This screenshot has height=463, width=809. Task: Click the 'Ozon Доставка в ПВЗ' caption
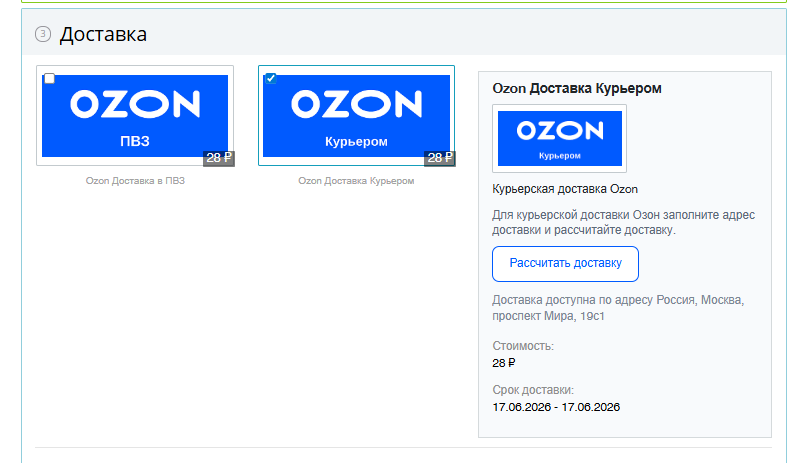coord(135,181)
